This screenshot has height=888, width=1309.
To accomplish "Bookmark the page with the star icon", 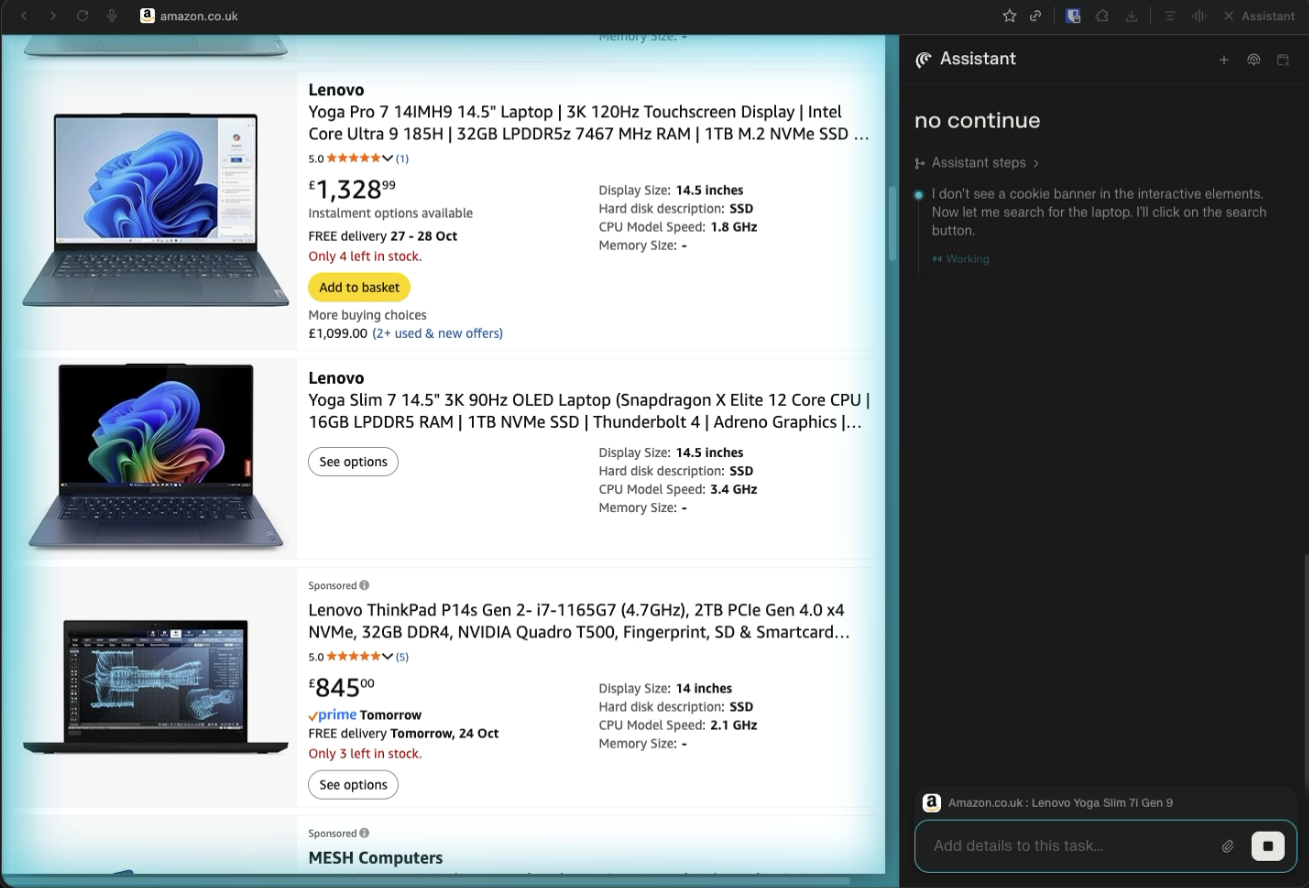I will click(1009, 16).
